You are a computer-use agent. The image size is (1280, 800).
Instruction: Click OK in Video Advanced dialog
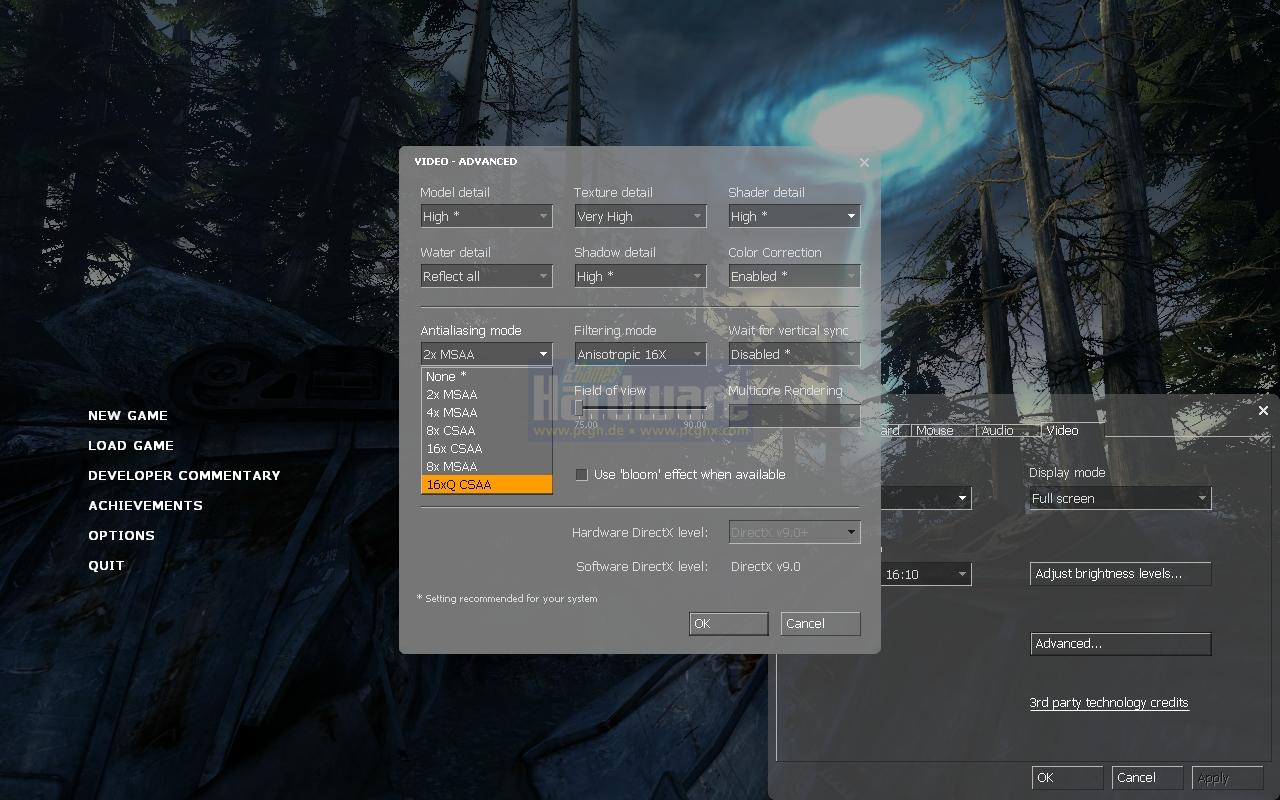pyautogui.click(x=729, y=624)
